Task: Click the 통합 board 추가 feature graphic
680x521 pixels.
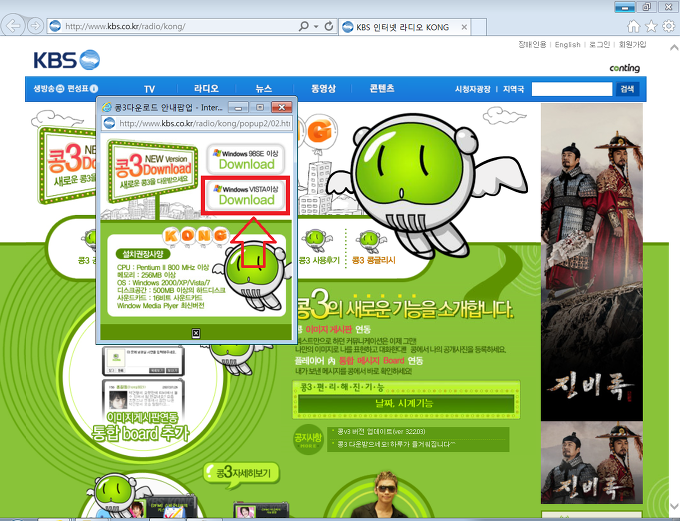Action: pos(141,427)
